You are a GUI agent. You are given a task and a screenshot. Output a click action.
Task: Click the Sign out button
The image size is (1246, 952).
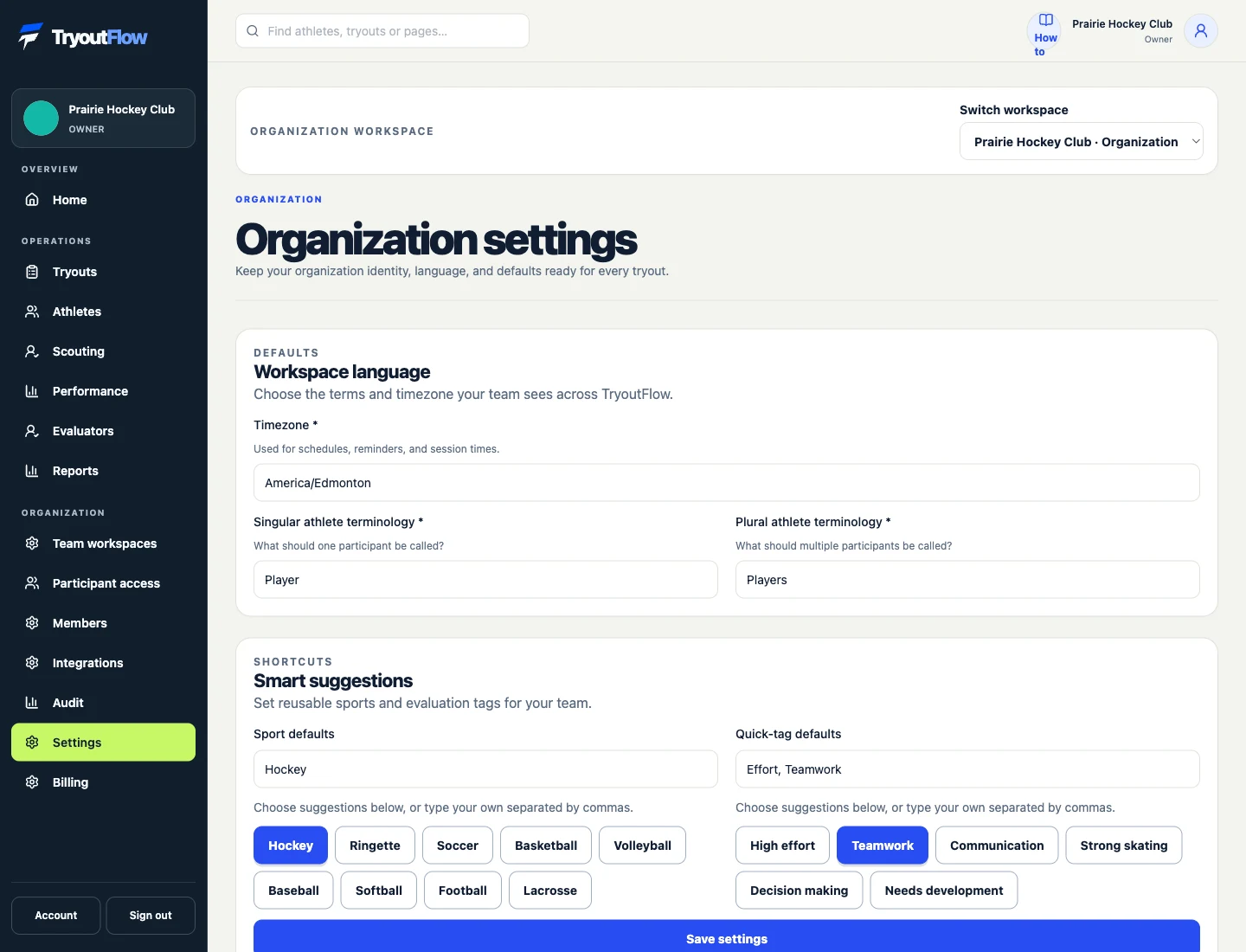tap(151, 916)
